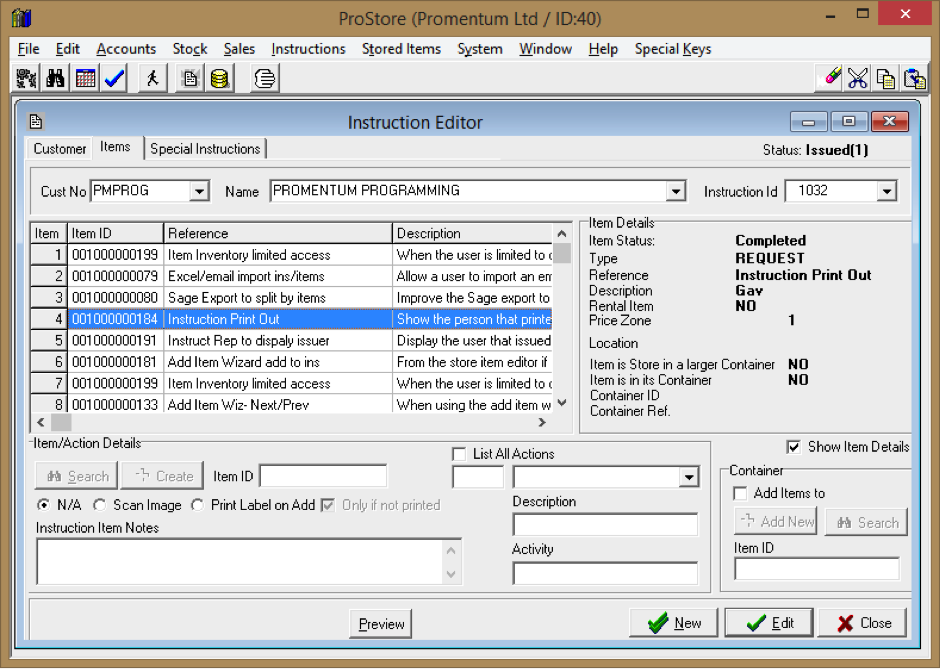Click the document page toolbar icon
The image size is (941, 669).
click(x=190, y=78)
